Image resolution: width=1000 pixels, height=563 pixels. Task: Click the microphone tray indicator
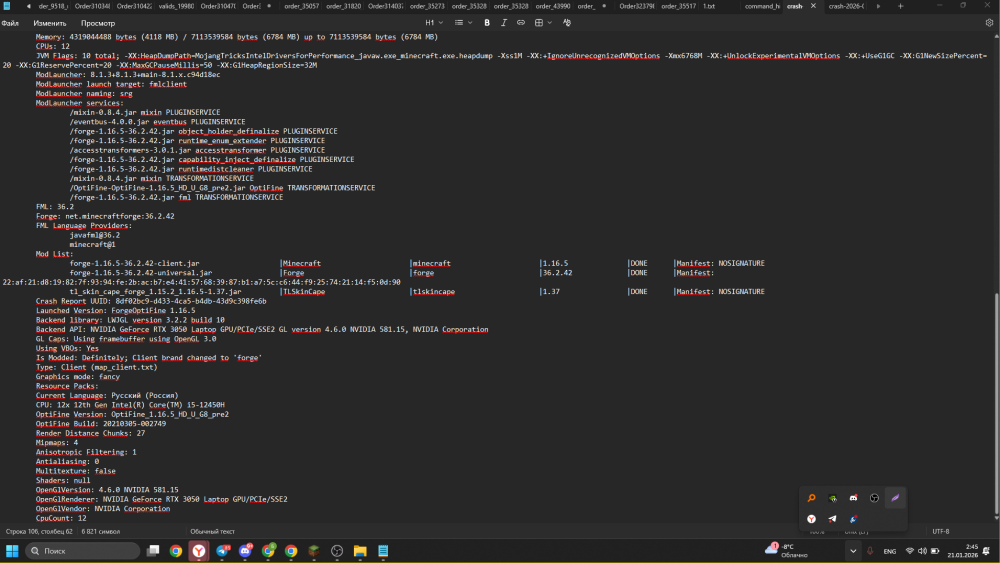870,551
